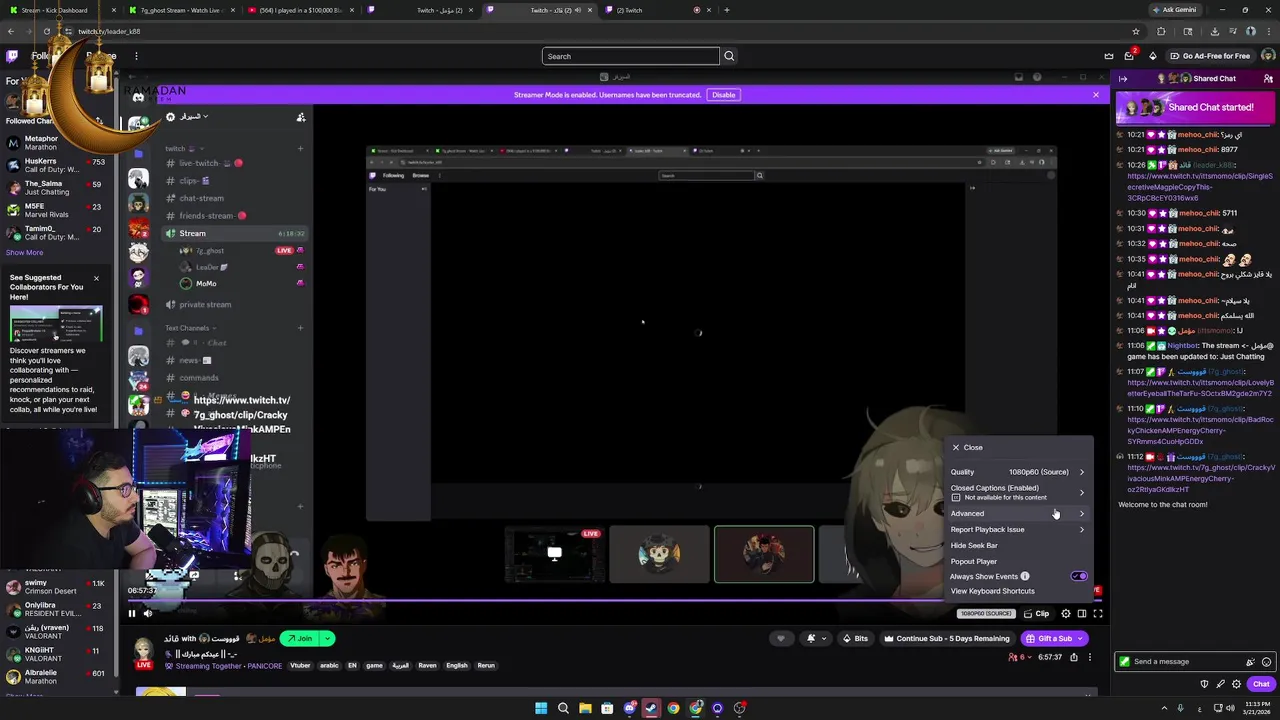Click the Rerun stream tag

coord(486,666)
